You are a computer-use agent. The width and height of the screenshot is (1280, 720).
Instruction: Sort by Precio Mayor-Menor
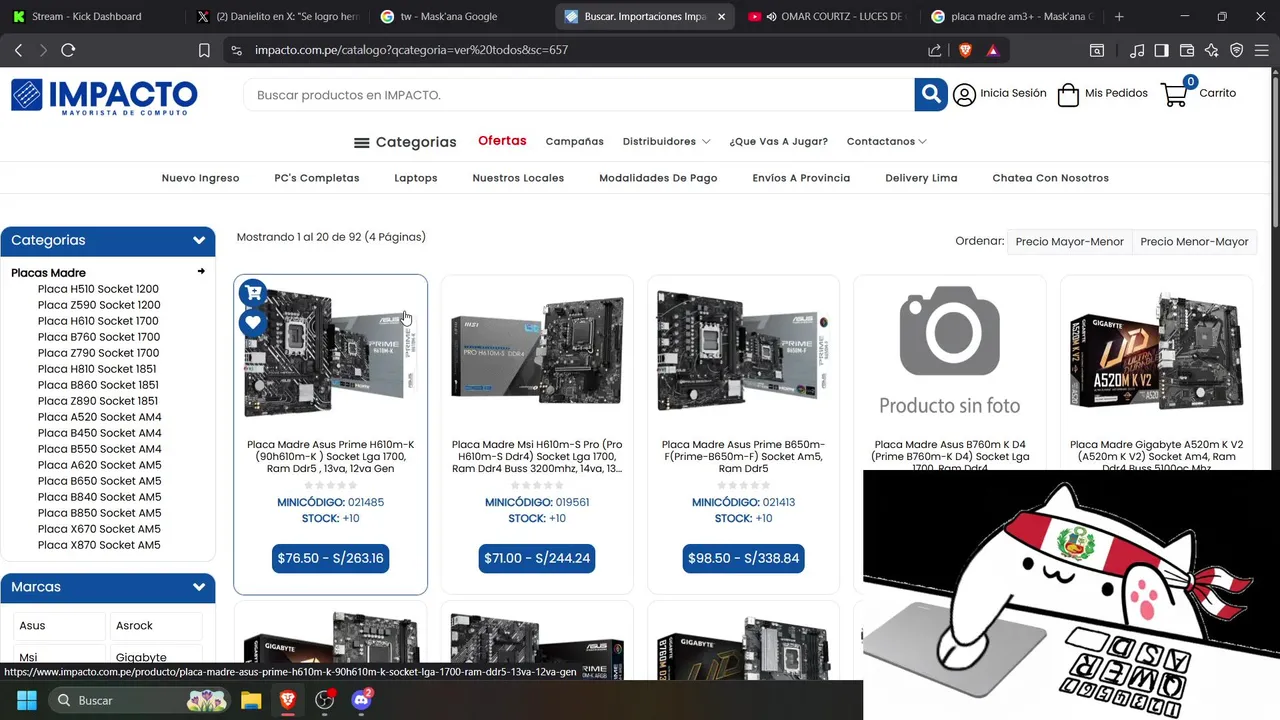(x=1069, y=241)
